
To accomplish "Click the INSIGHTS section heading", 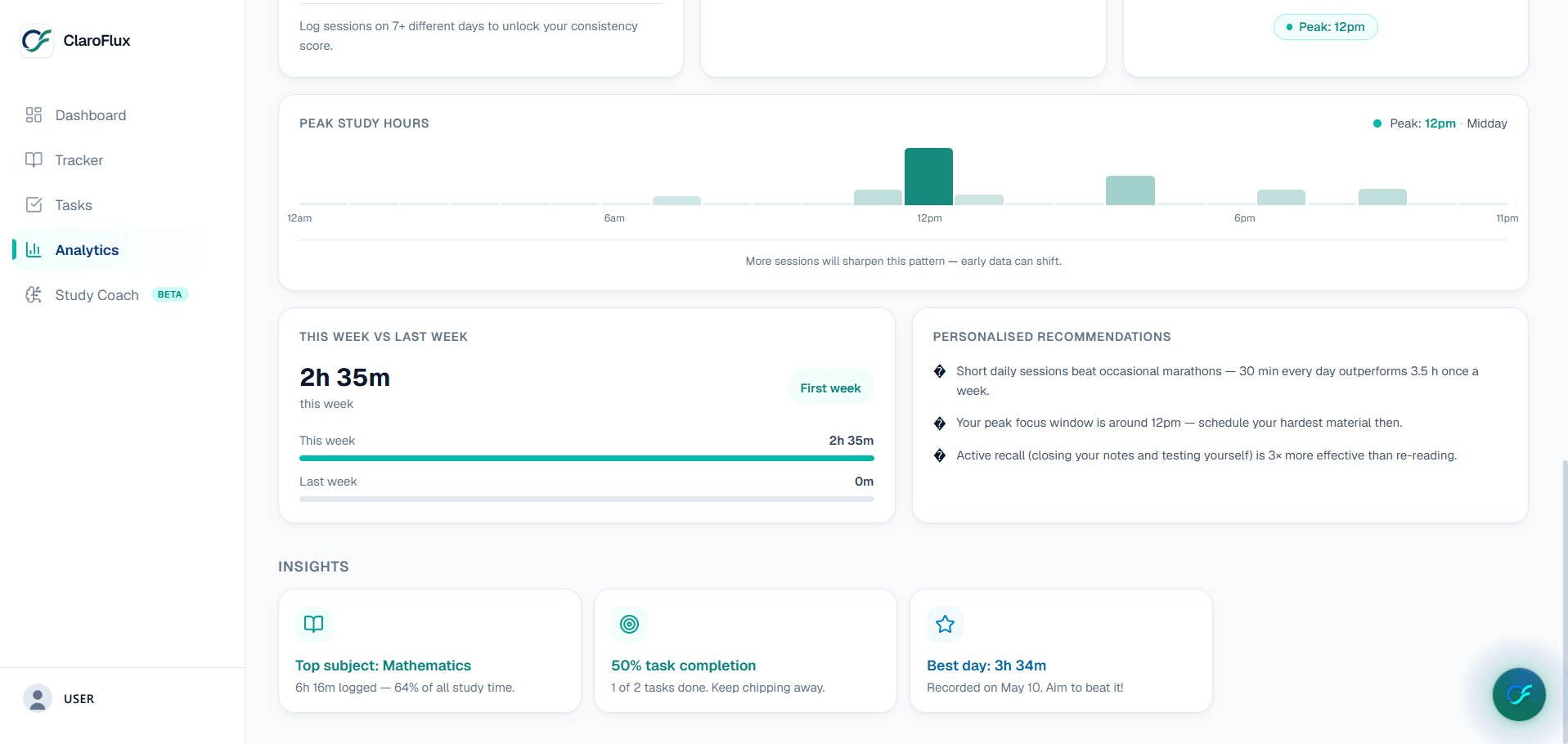I will tap(313, 567).
